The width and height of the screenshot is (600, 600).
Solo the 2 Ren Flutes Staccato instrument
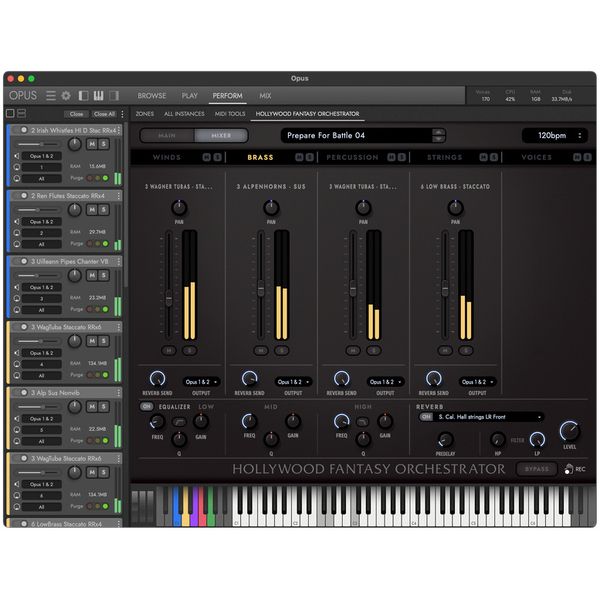pos(103,210)
